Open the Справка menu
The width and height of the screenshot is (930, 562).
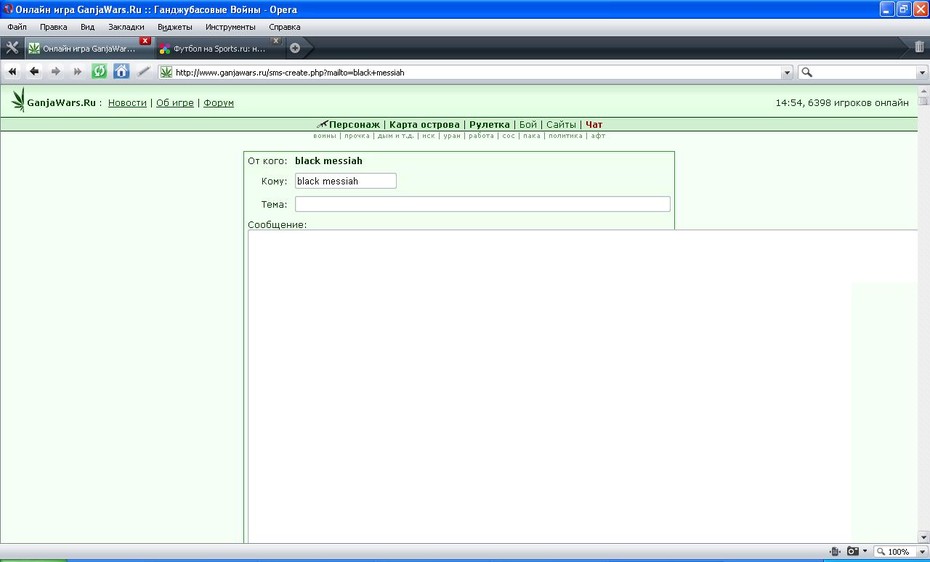coord(284,27)
